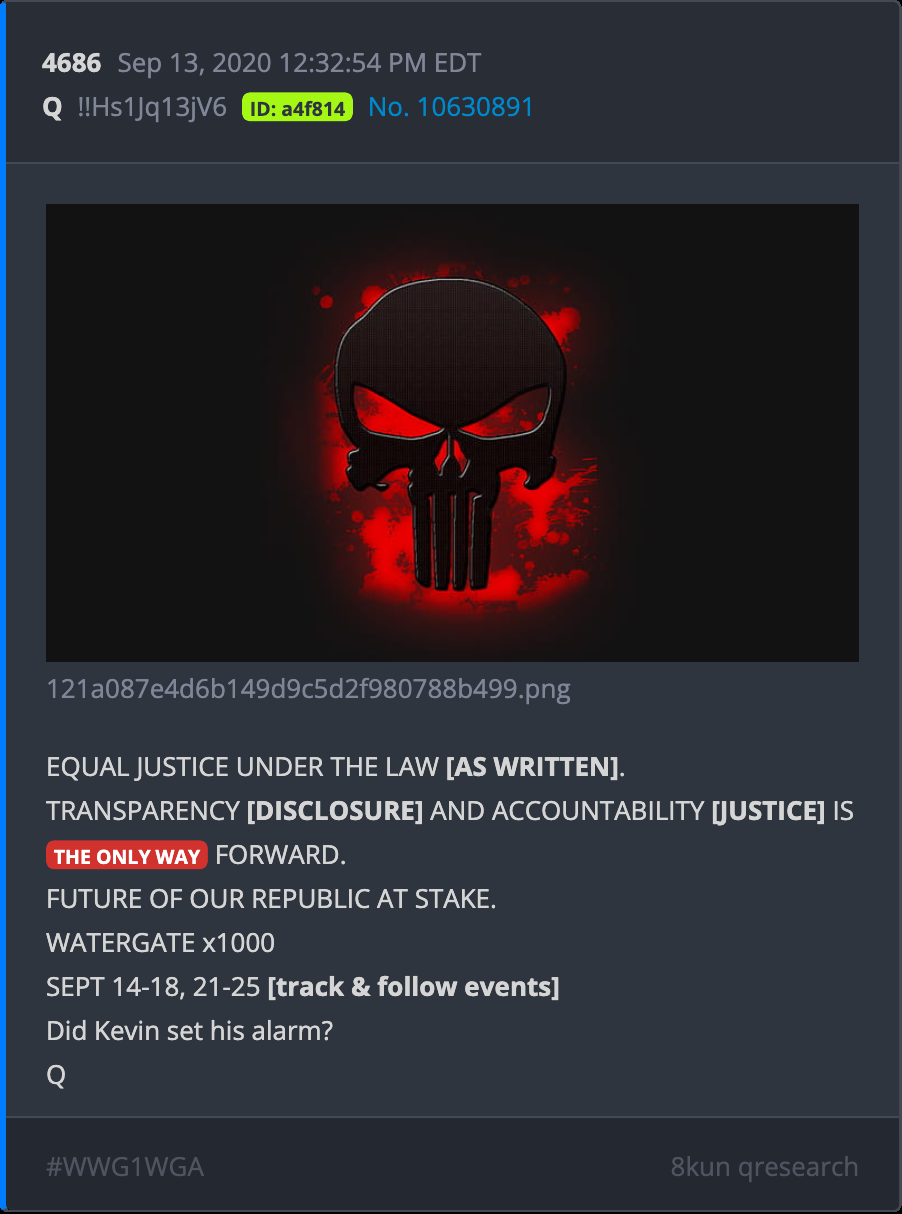The height and width of the screenshot is (1214, 902).
Task: Click the Did Kevin set his alarm line
Action: [189, 1031]
